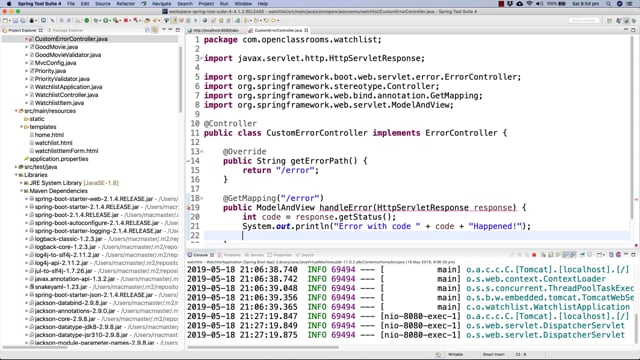Open the View Menu dropdown in Project Explorer
The image size is (640, 360).
tap(164, 30)
